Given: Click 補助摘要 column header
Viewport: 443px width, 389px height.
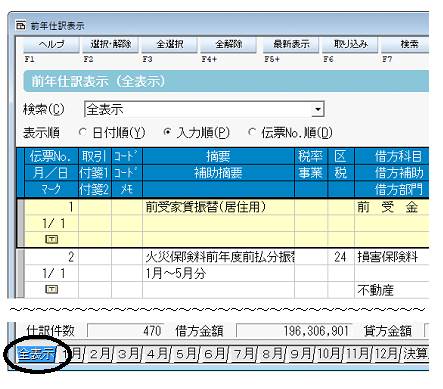Looking at the screenshot, I should [x=218, y=173].
